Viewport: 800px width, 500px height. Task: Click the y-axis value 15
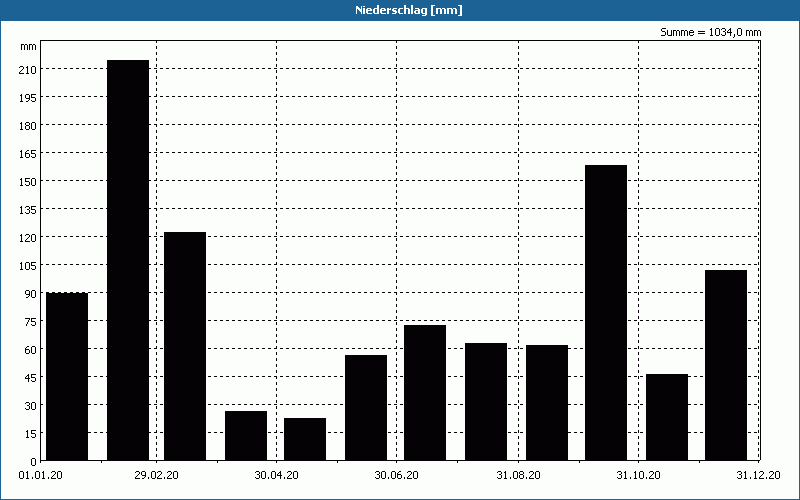click(x=31, y=434)
